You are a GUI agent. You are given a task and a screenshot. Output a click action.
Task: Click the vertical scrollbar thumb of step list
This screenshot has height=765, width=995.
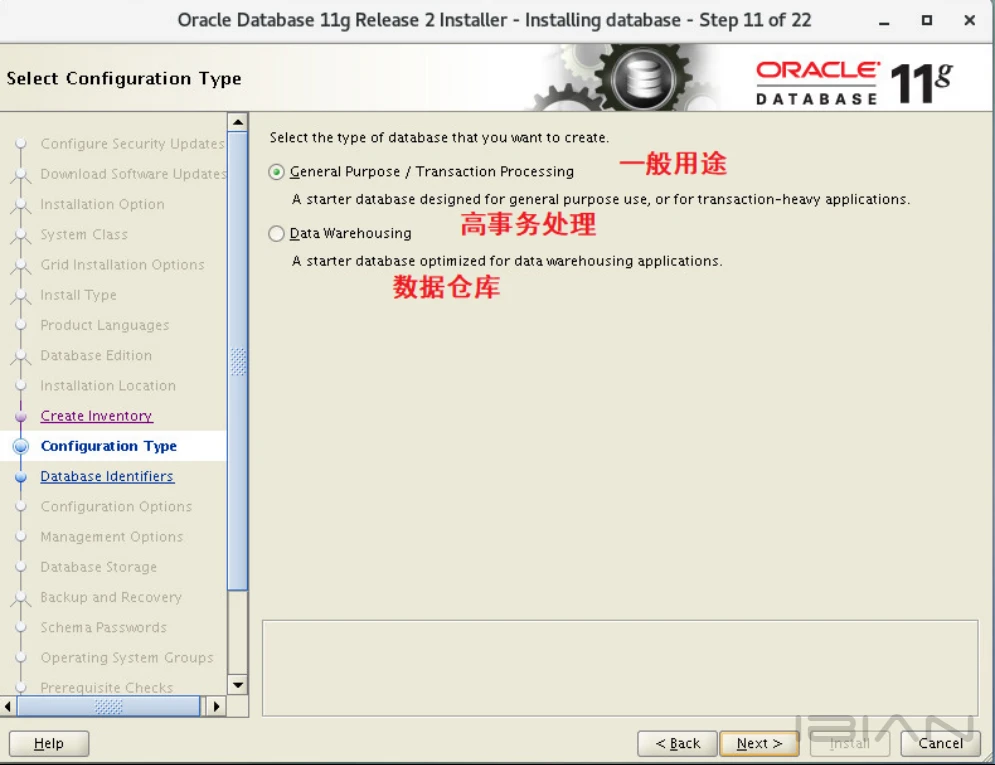coord(237,360)
